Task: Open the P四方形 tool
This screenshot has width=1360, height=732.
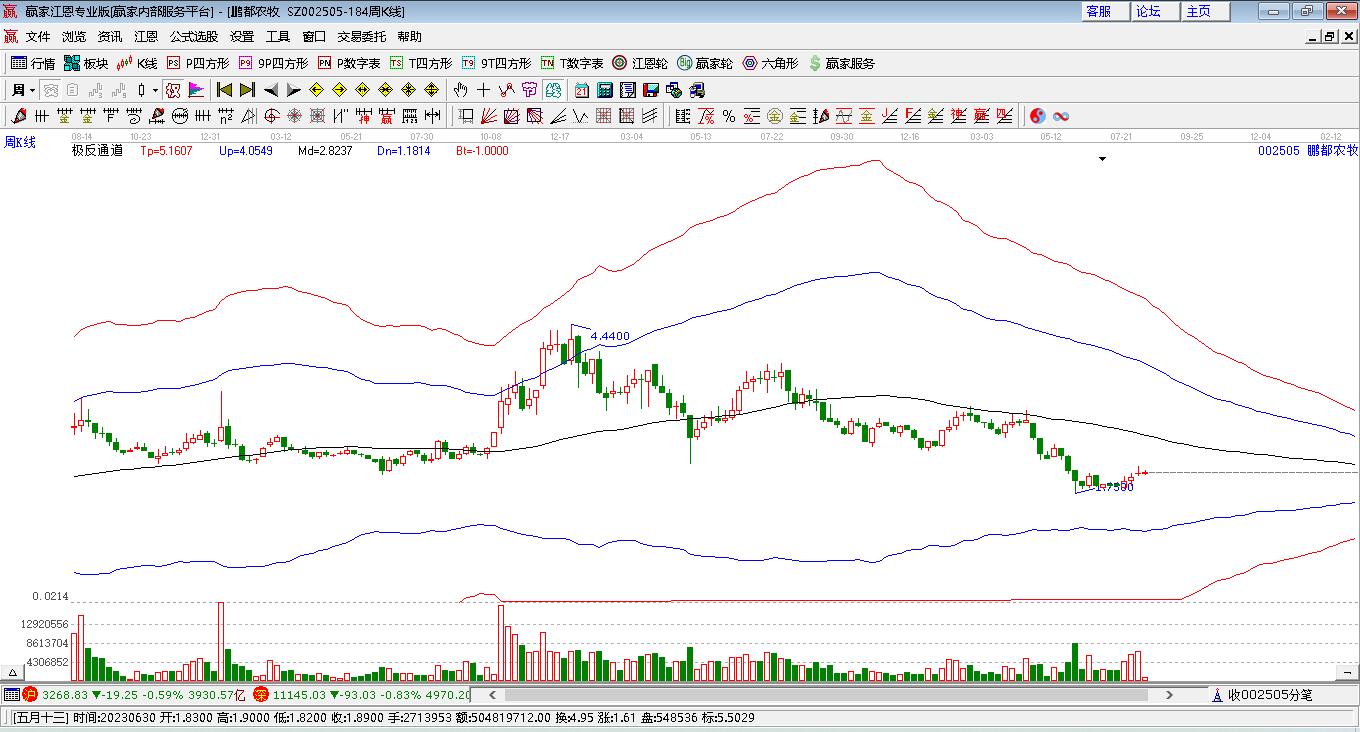Action: pos(198,63)
